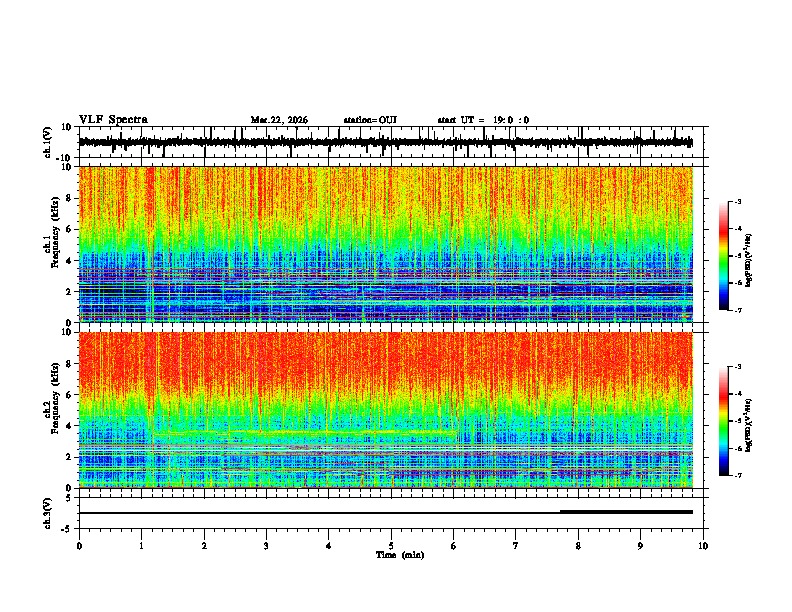Click the ch.1 colorbar 'log(PSD)' unit label
Image resolution: width=792 pixels, height=612 pixels.
749,261
